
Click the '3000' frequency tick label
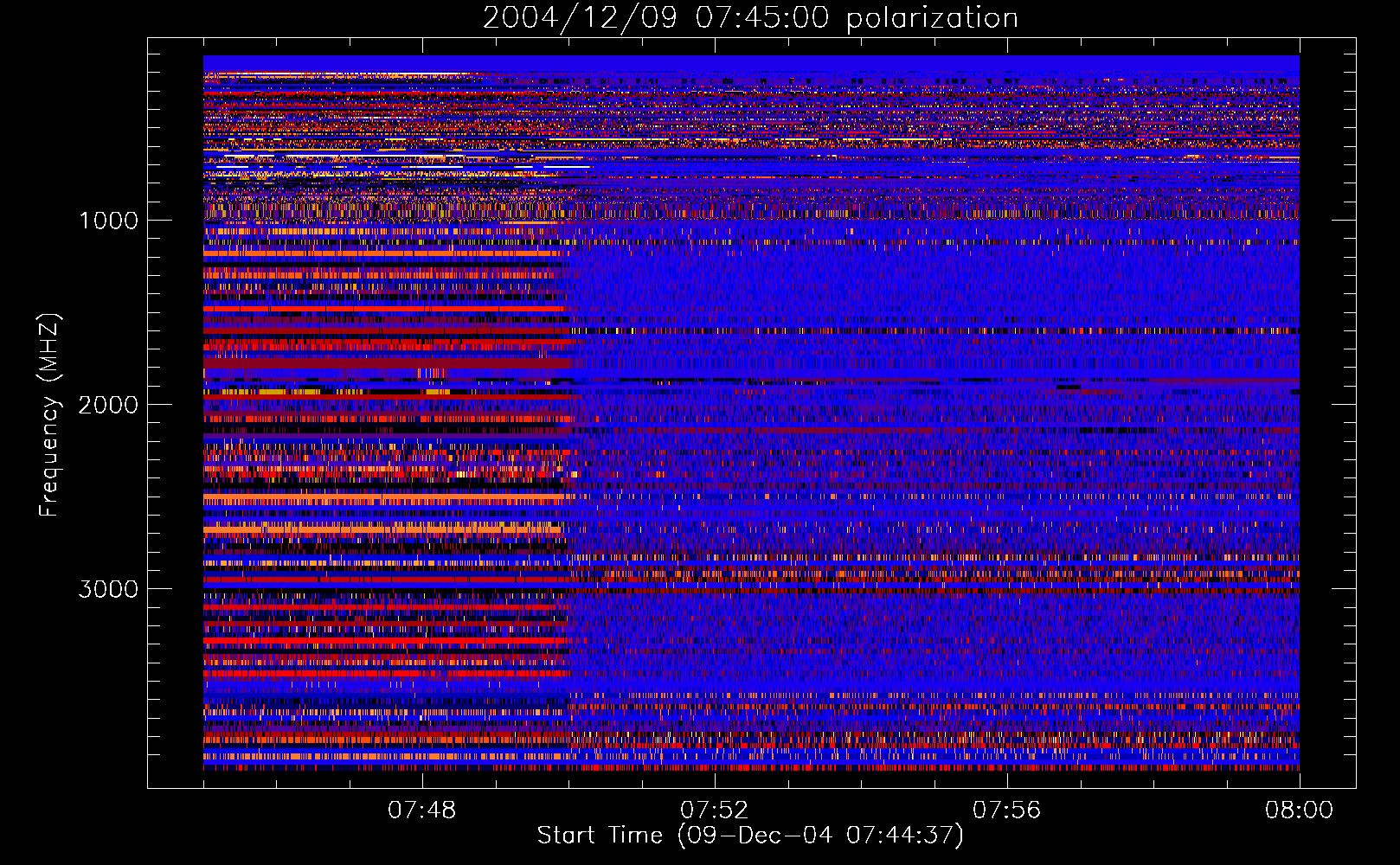108,589
